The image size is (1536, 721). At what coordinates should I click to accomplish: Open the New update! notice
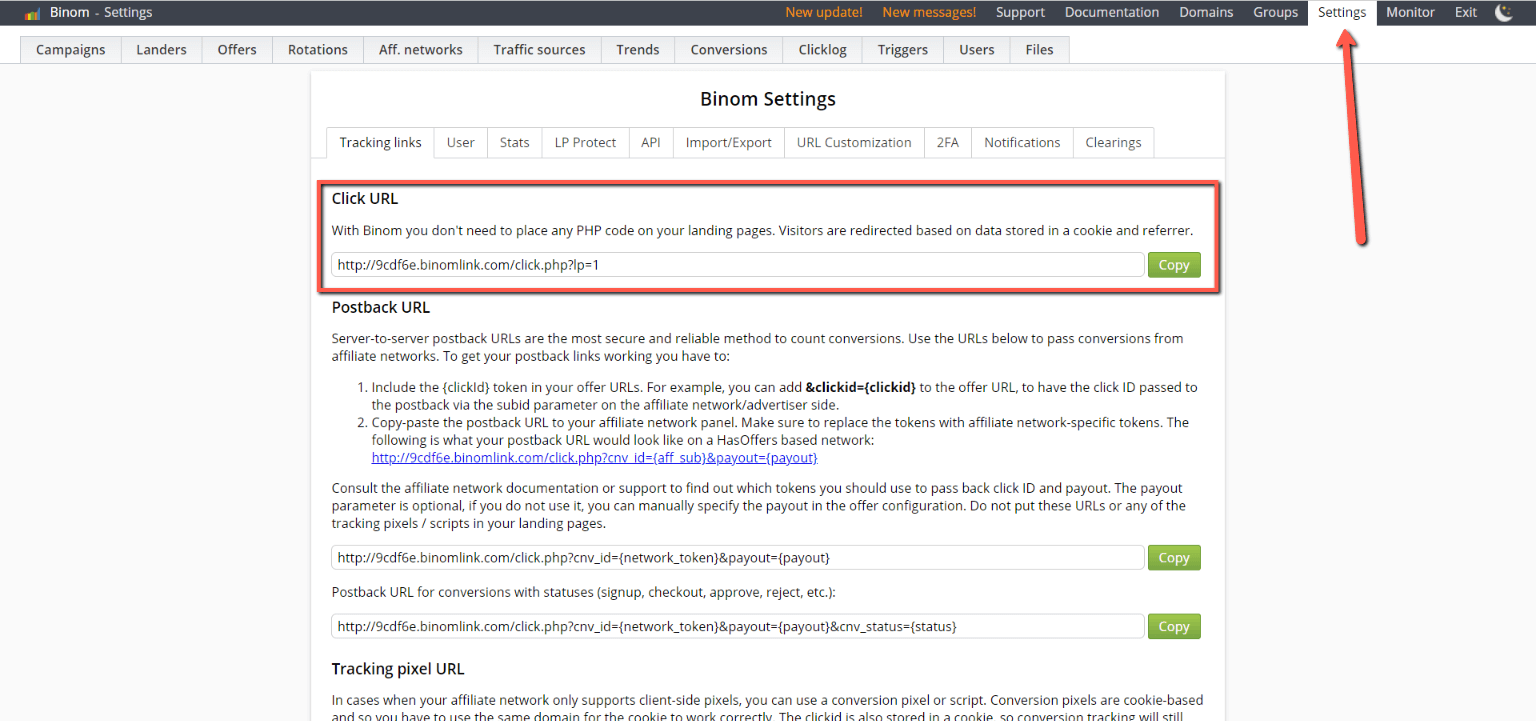click(x=824, y=13)
